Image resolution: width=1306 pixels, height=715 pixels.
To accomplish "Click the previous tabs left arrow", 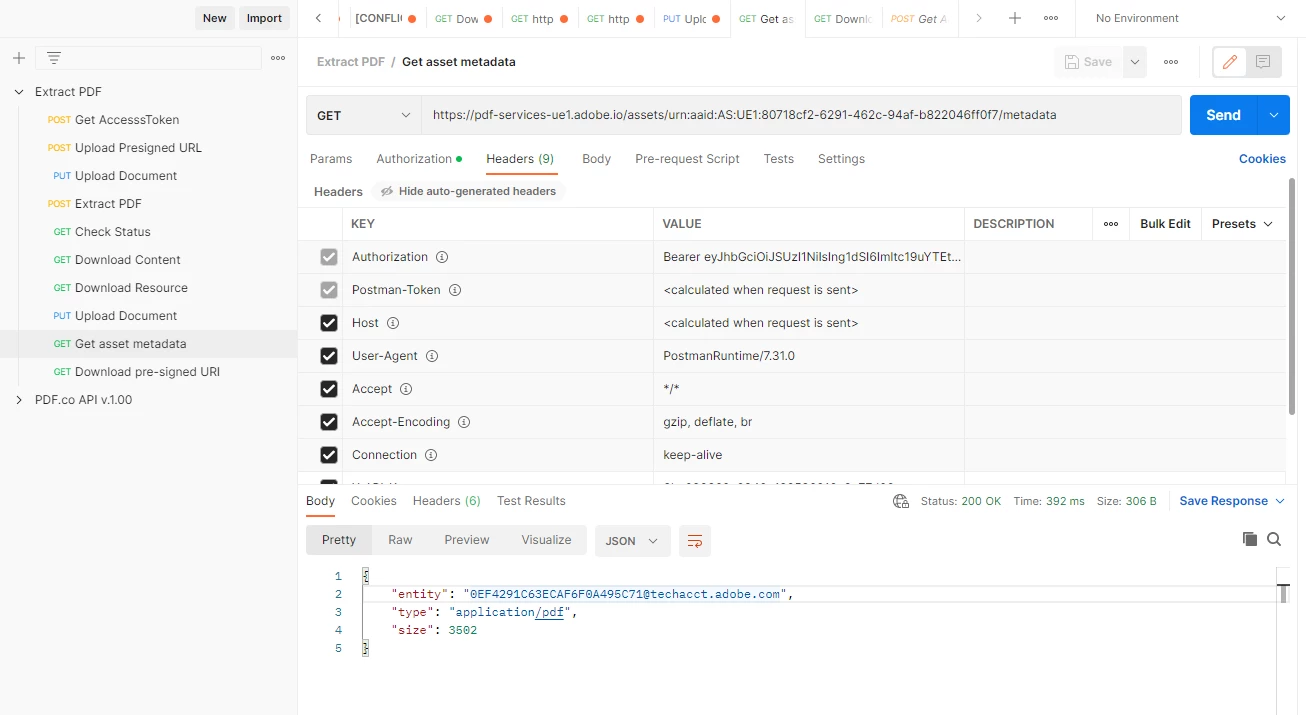I will (x=318, y=18).
